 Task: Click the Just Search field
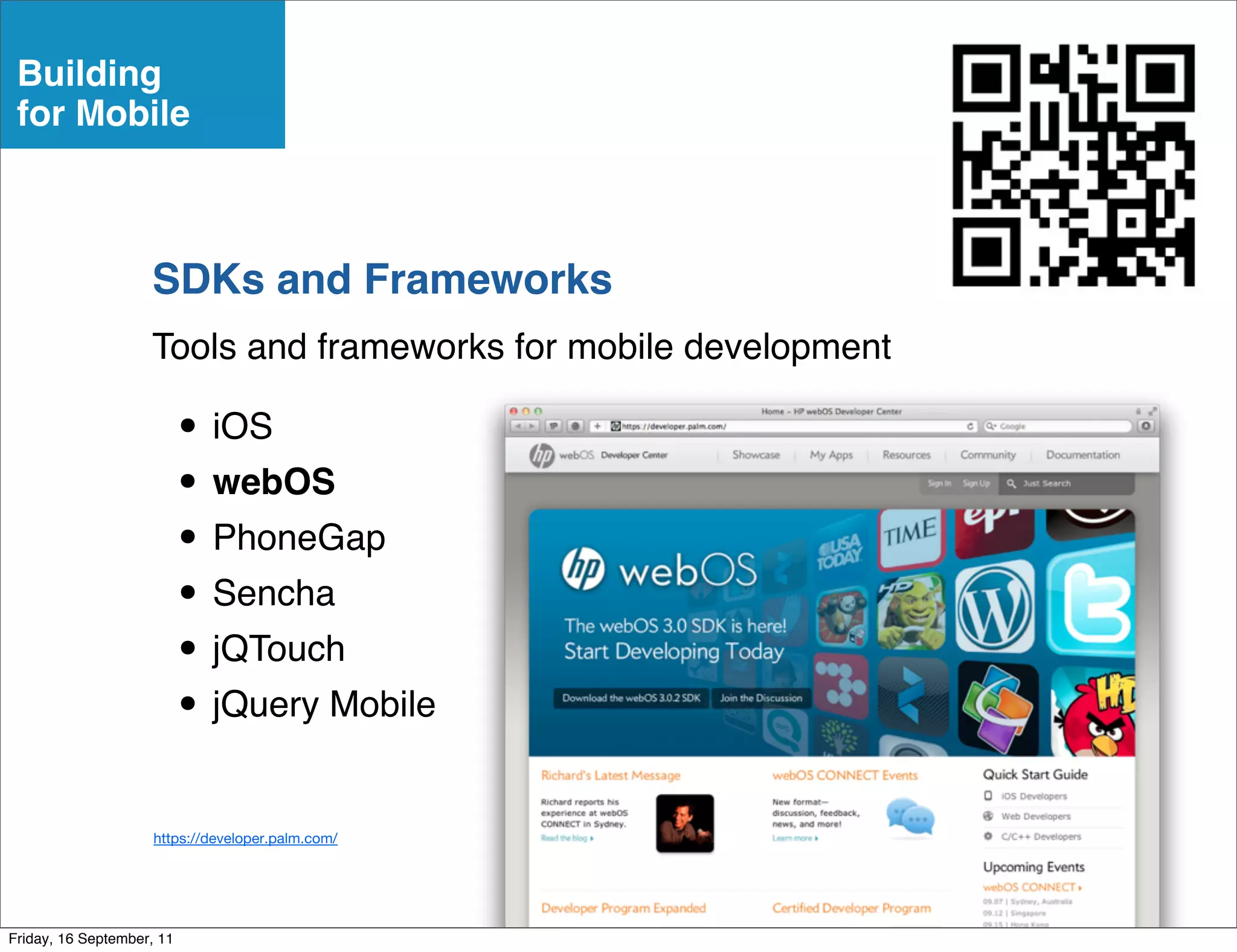pos(1067,484)
